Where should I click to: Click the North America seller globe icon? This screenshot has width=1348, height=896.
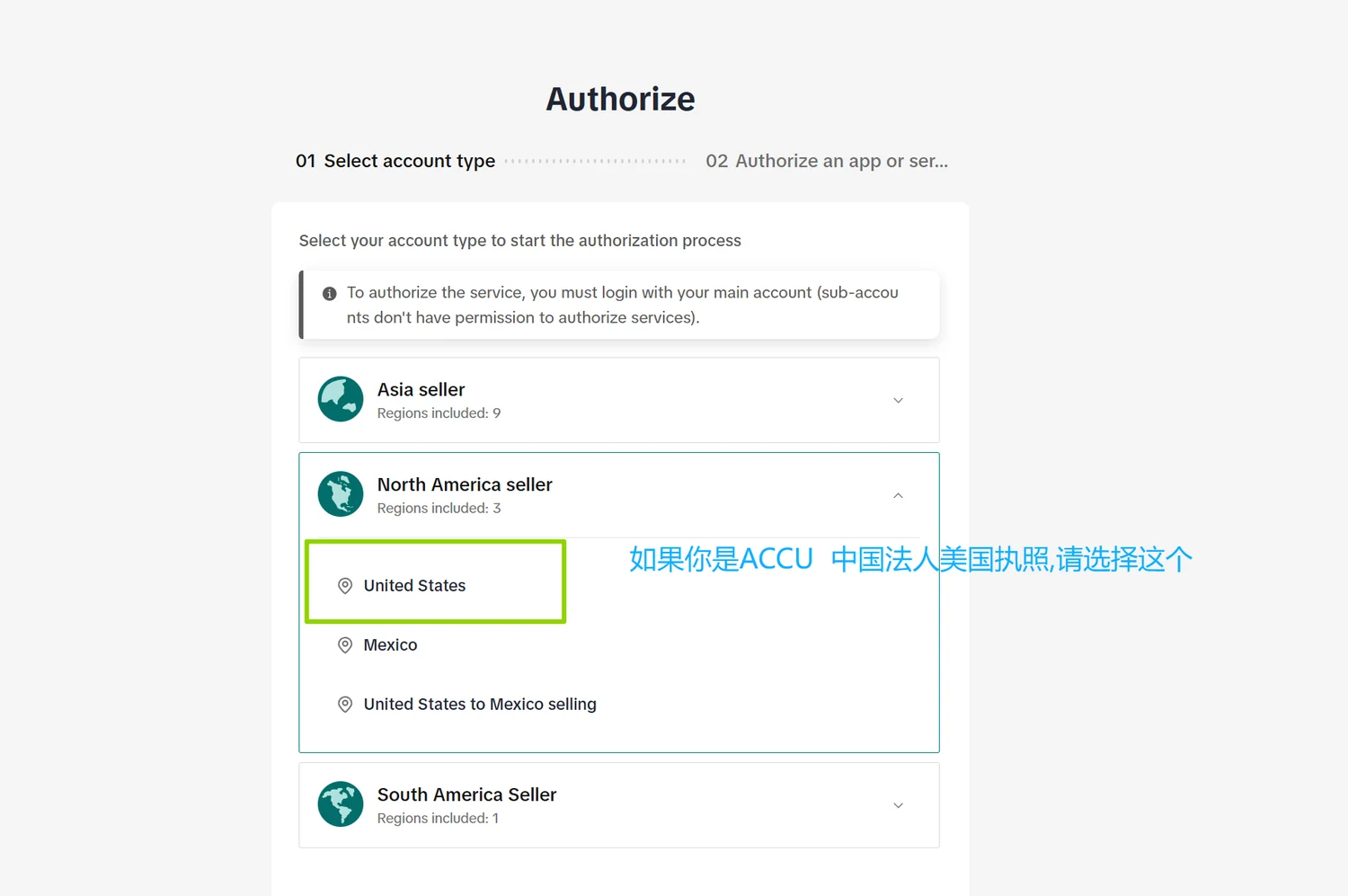click(341, 494)
